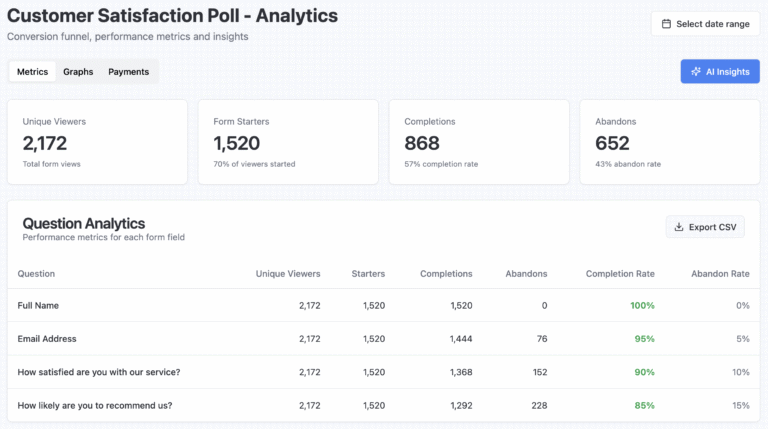The height and width of the screenshot is (429, 768).
Task: Sort by the Question column header
Action: (36, 273)
